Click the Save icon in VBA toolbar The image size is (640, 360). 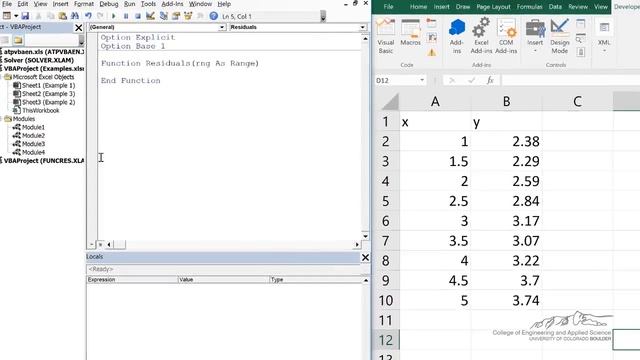[25, 16]
